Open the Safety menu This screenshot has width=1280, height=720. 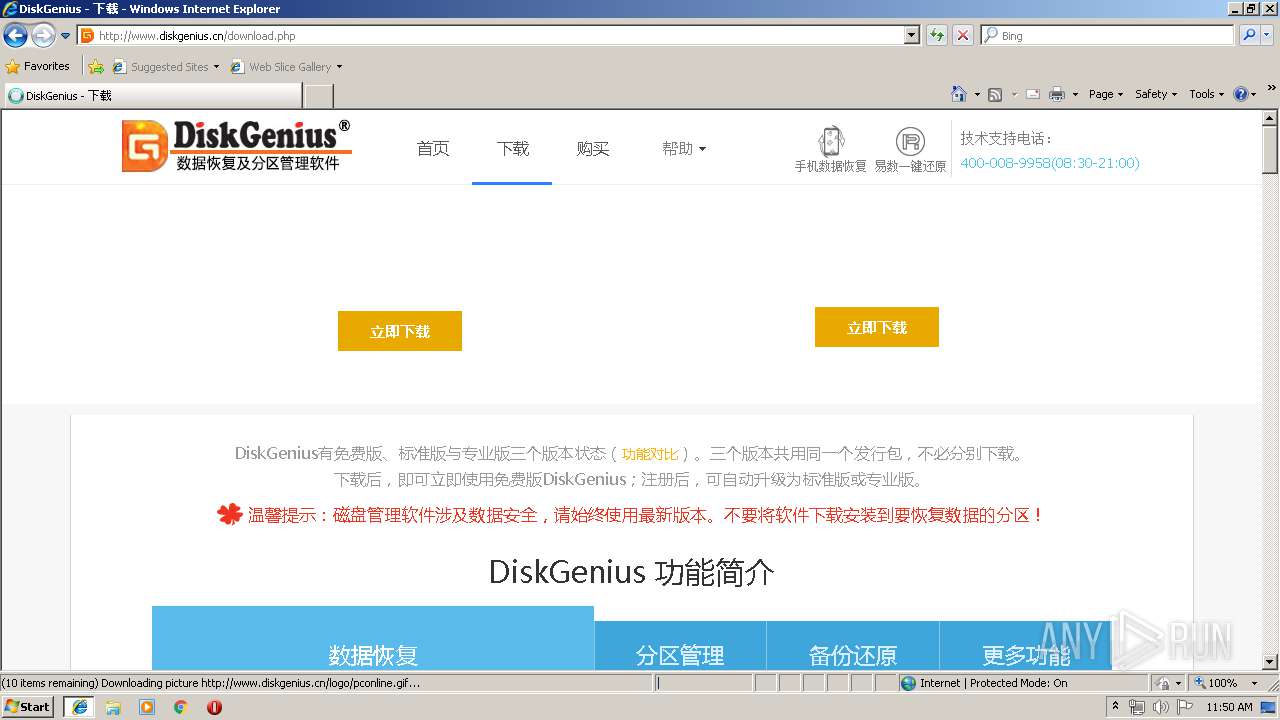[1156, 94]
